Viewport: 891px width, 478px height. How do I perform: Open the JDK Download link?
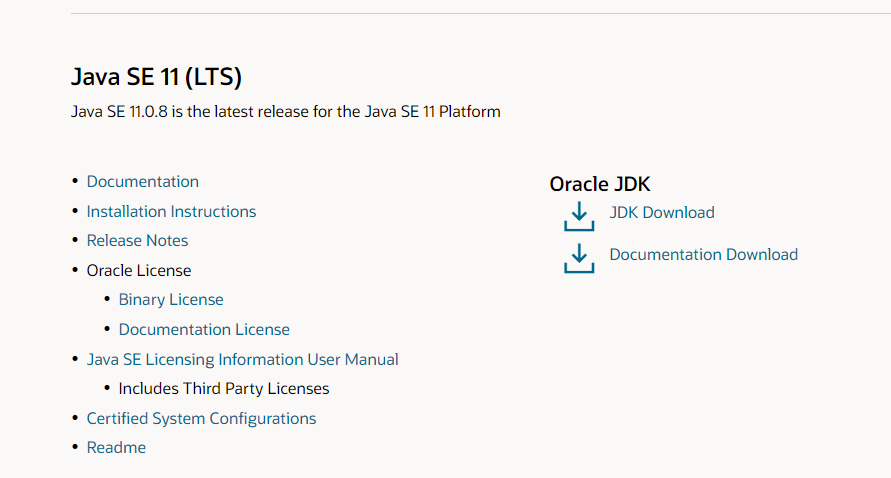(662, 213)
